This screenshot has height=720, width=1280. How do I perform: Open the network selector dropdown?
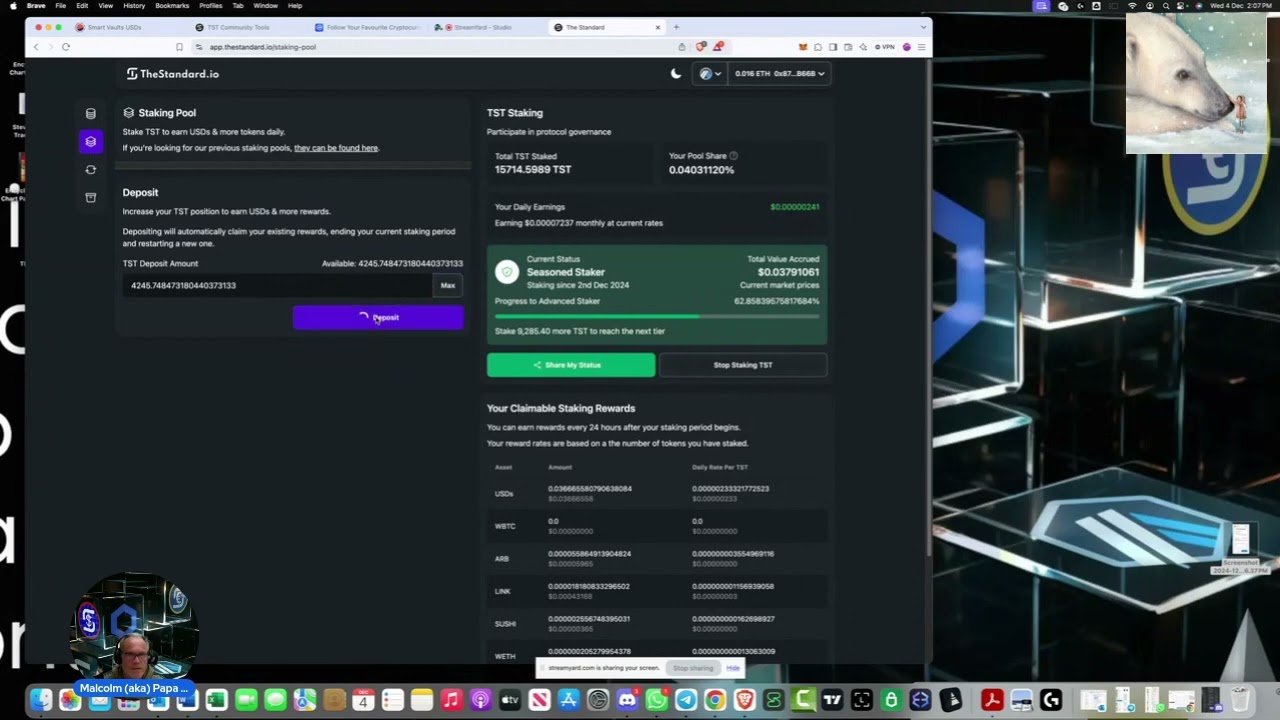(x=710, y=73)
